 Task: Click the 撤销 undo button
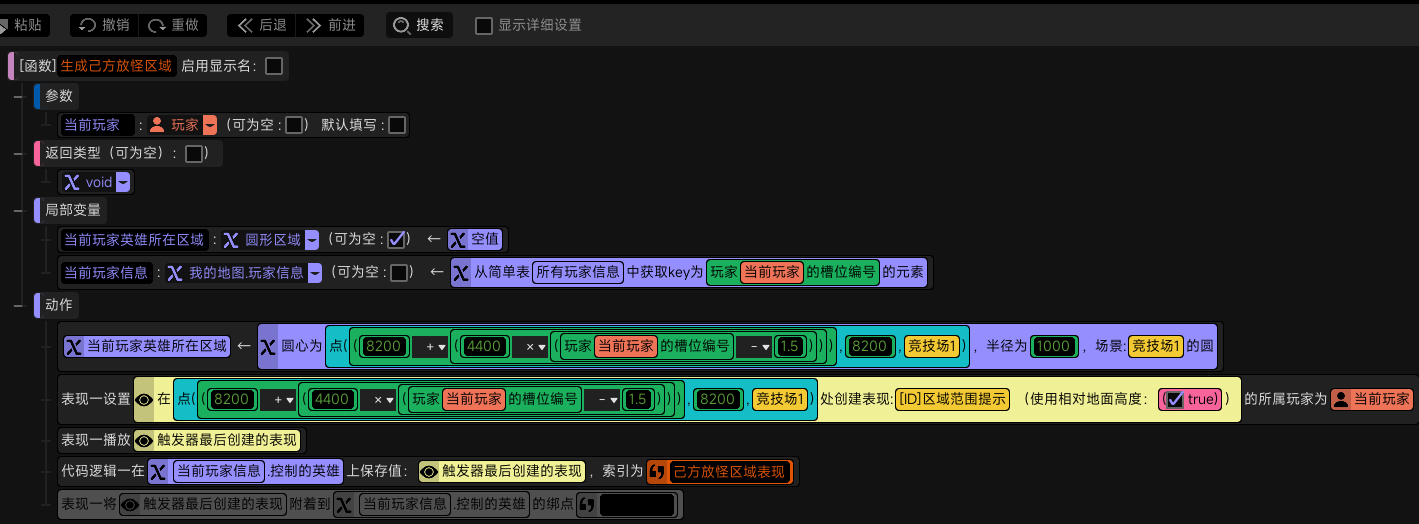[103, 25]
